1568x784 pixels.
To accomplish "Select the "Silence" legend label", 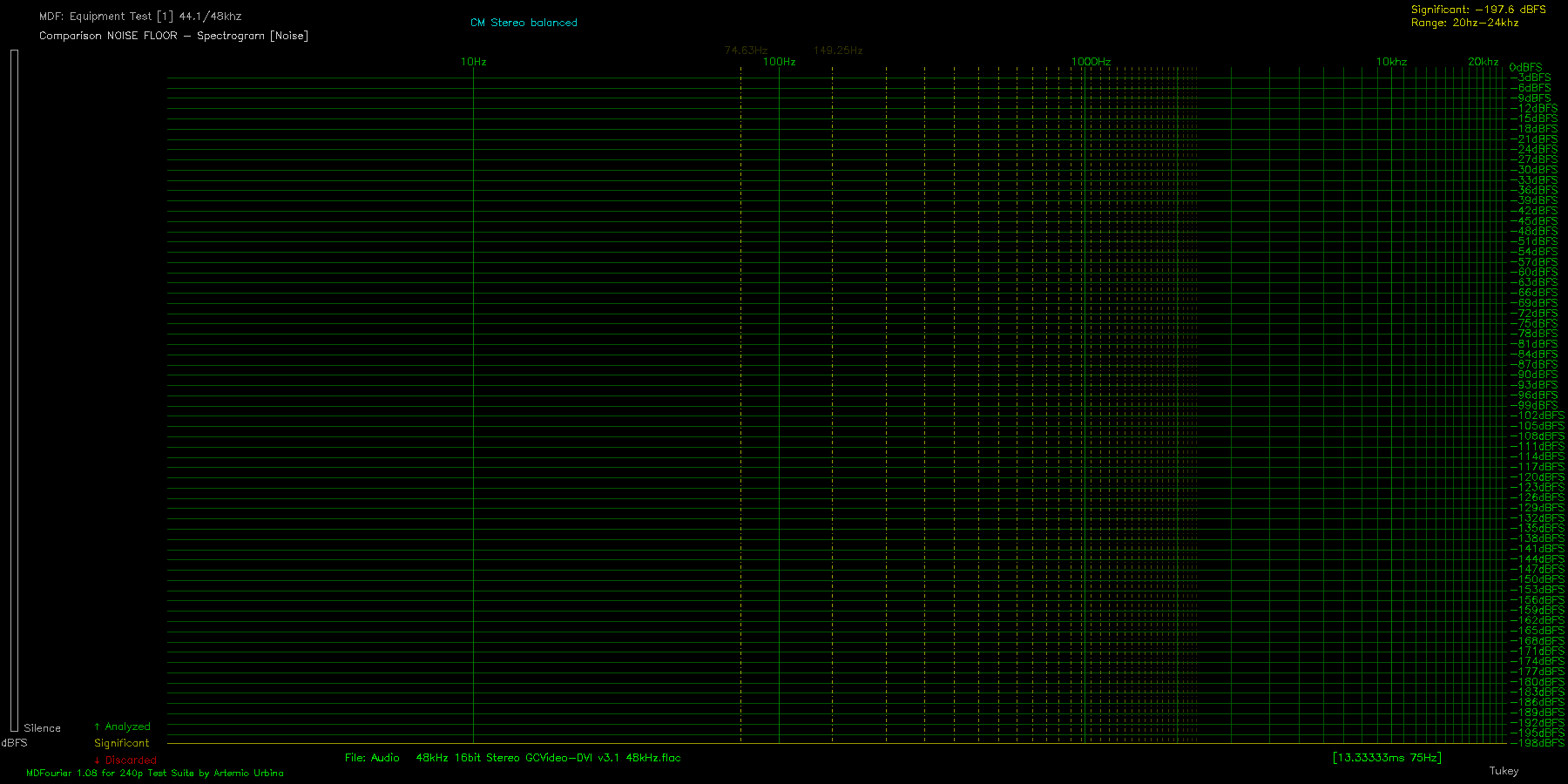I will [x=43, y=728].
